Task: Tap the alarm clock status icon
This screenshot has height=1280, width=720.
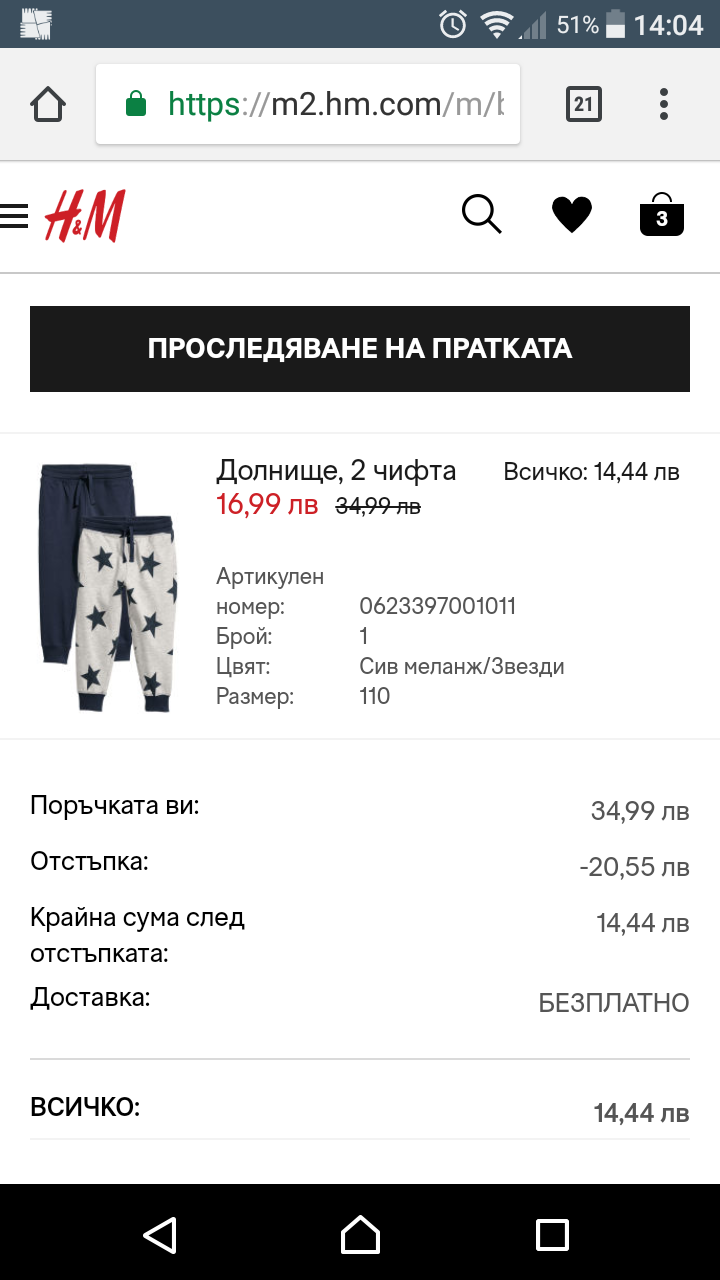Action: click(x=454, y=24)
